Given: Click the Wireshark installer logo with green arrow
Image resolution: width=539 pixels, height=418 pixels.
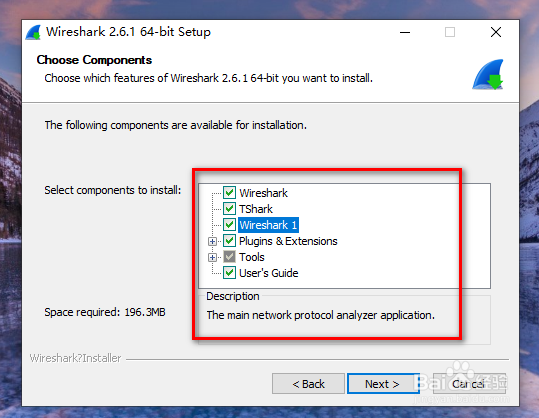Looking at the screenshot, I should point(488,75).
